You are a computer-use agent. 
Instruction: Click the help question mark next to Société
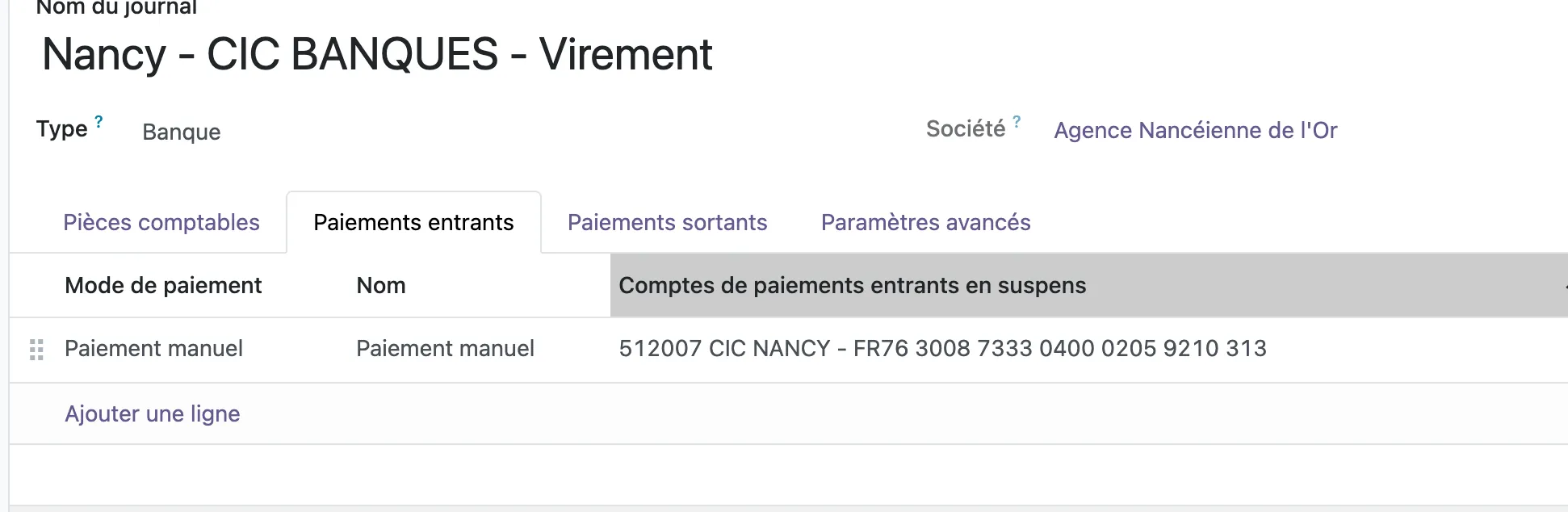click(1017, 121)
